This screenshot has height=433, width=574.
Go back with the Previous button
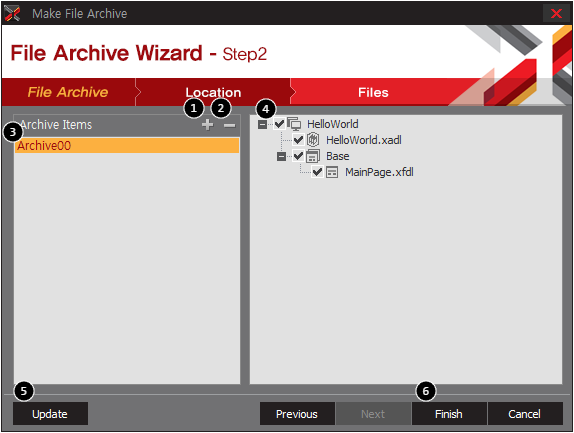(297, 414)
